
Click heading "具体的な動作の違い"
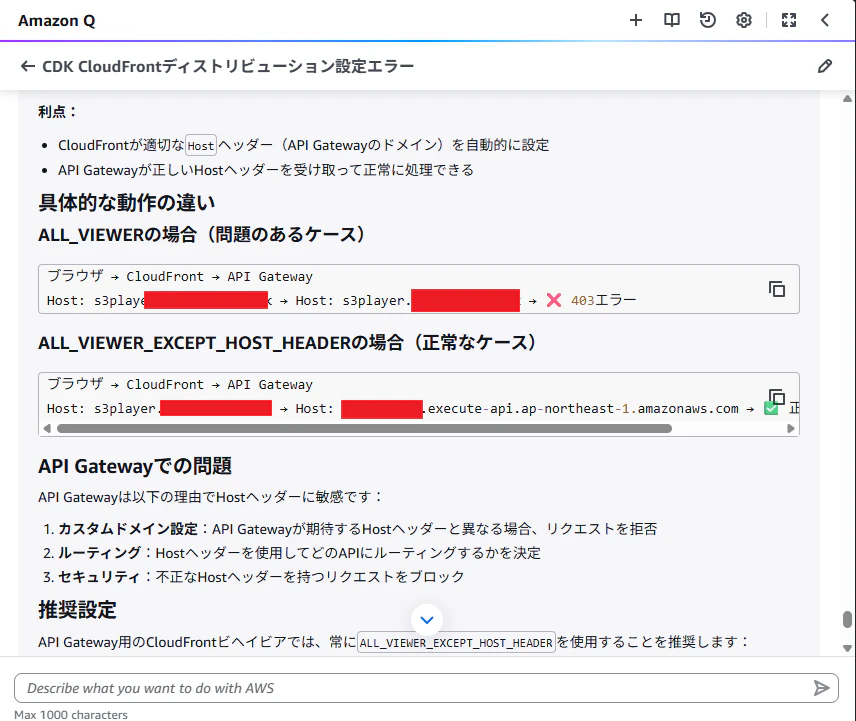pyautogui.click(x=127, y=202)
